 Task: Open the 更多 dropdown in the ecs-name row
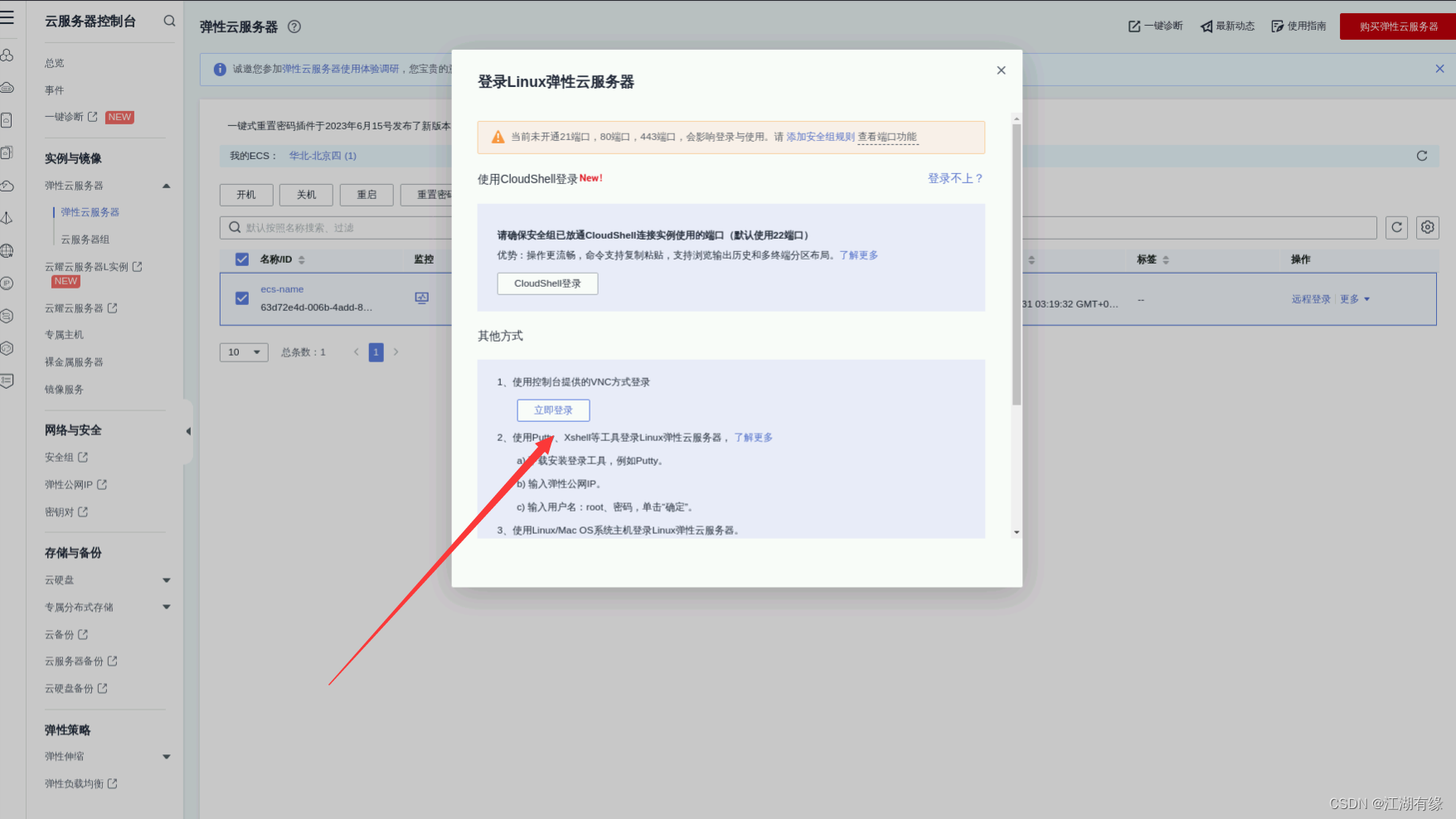[1355, 299]
